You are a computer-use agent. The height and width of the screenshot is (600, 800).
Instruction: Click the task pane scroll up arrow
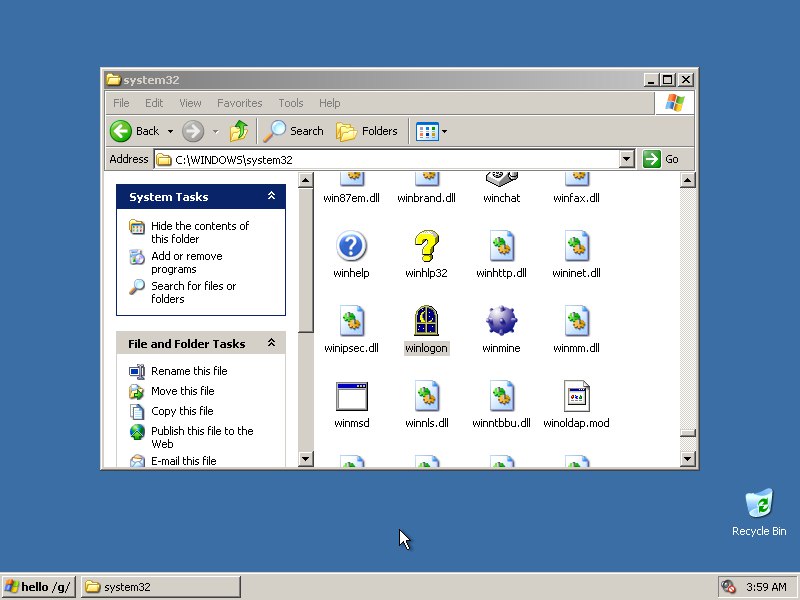click(305, 180)
